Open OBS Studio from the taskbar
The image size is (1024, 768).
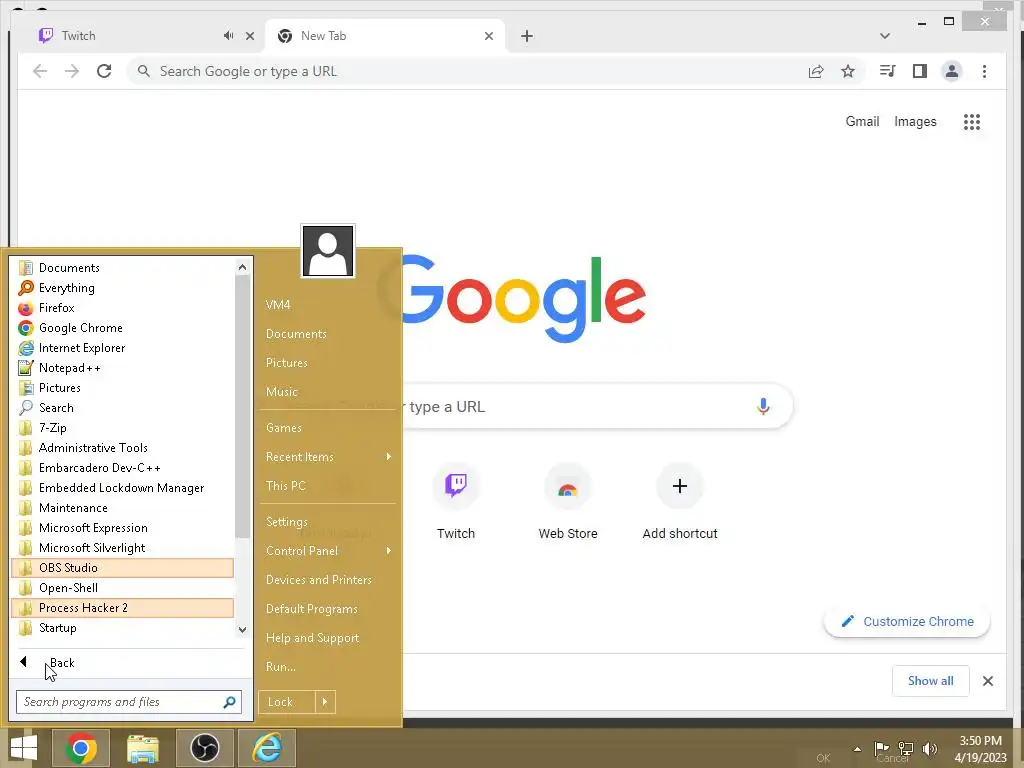click(x=204, y=748)
